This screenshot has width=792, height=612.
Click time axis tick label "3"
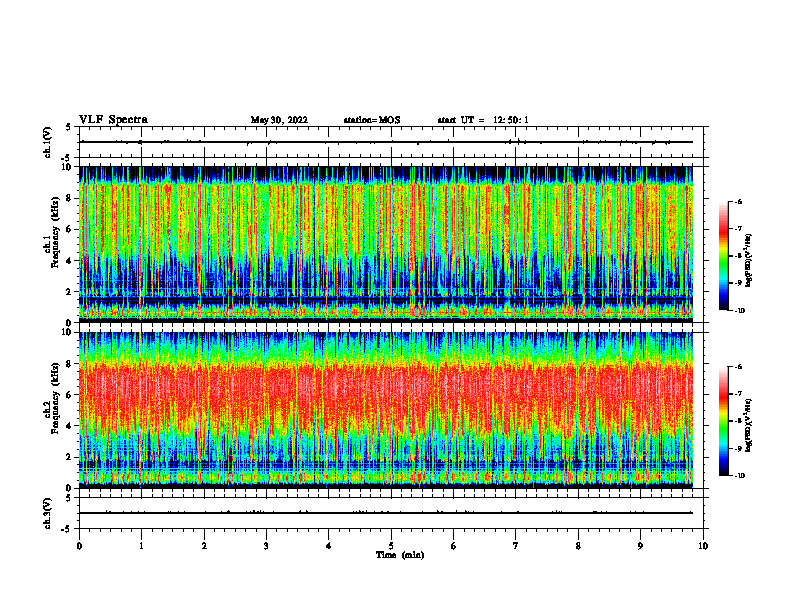[x=266, y=546]
